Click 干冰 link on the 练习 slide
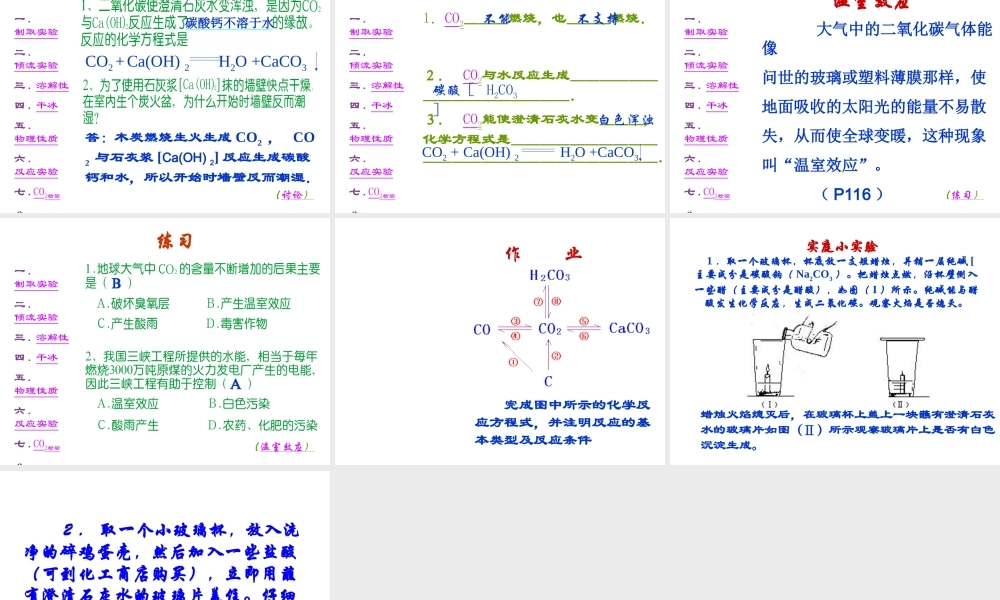The height and width of the screenshot is (600, 1000). click(x=47, y=358)
